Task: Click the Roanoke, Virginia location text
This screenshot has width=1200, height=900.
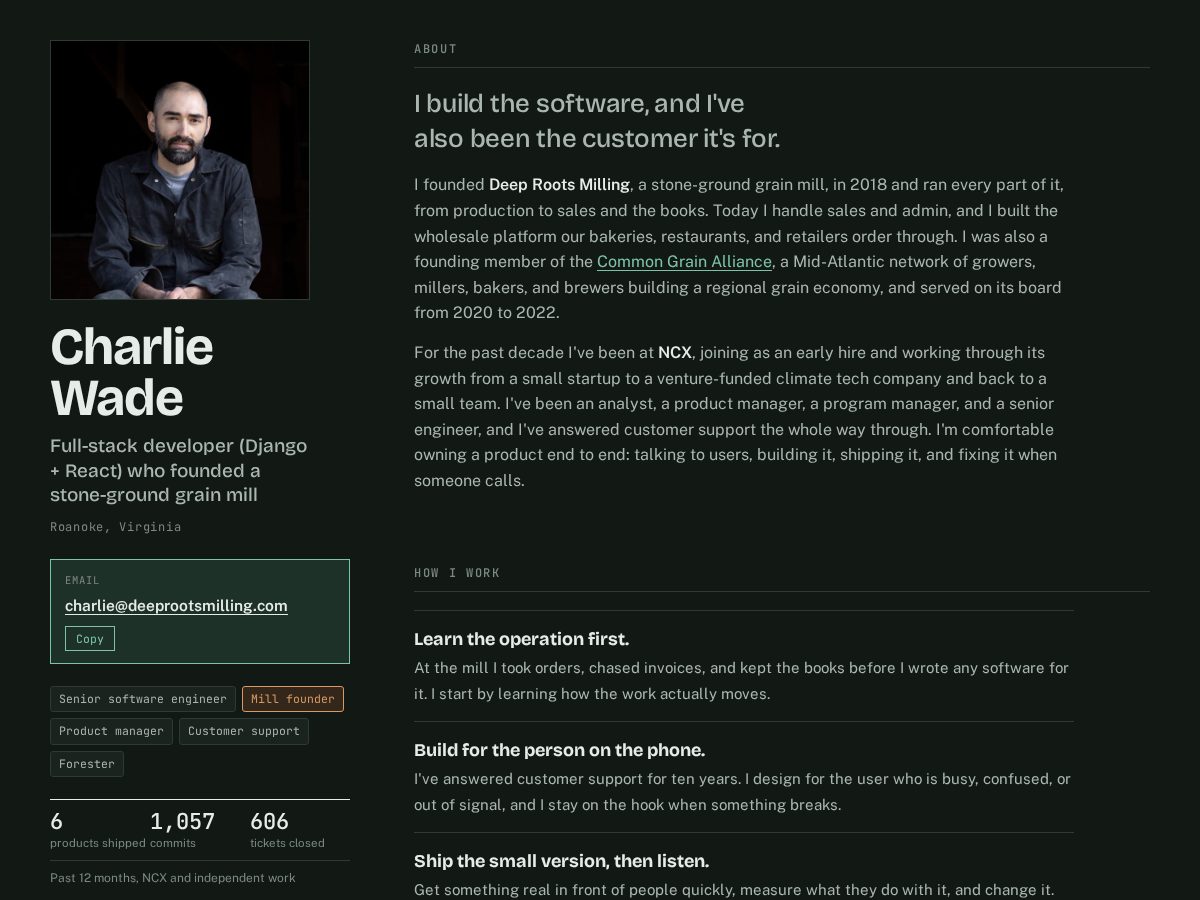Action: point(116,526)
